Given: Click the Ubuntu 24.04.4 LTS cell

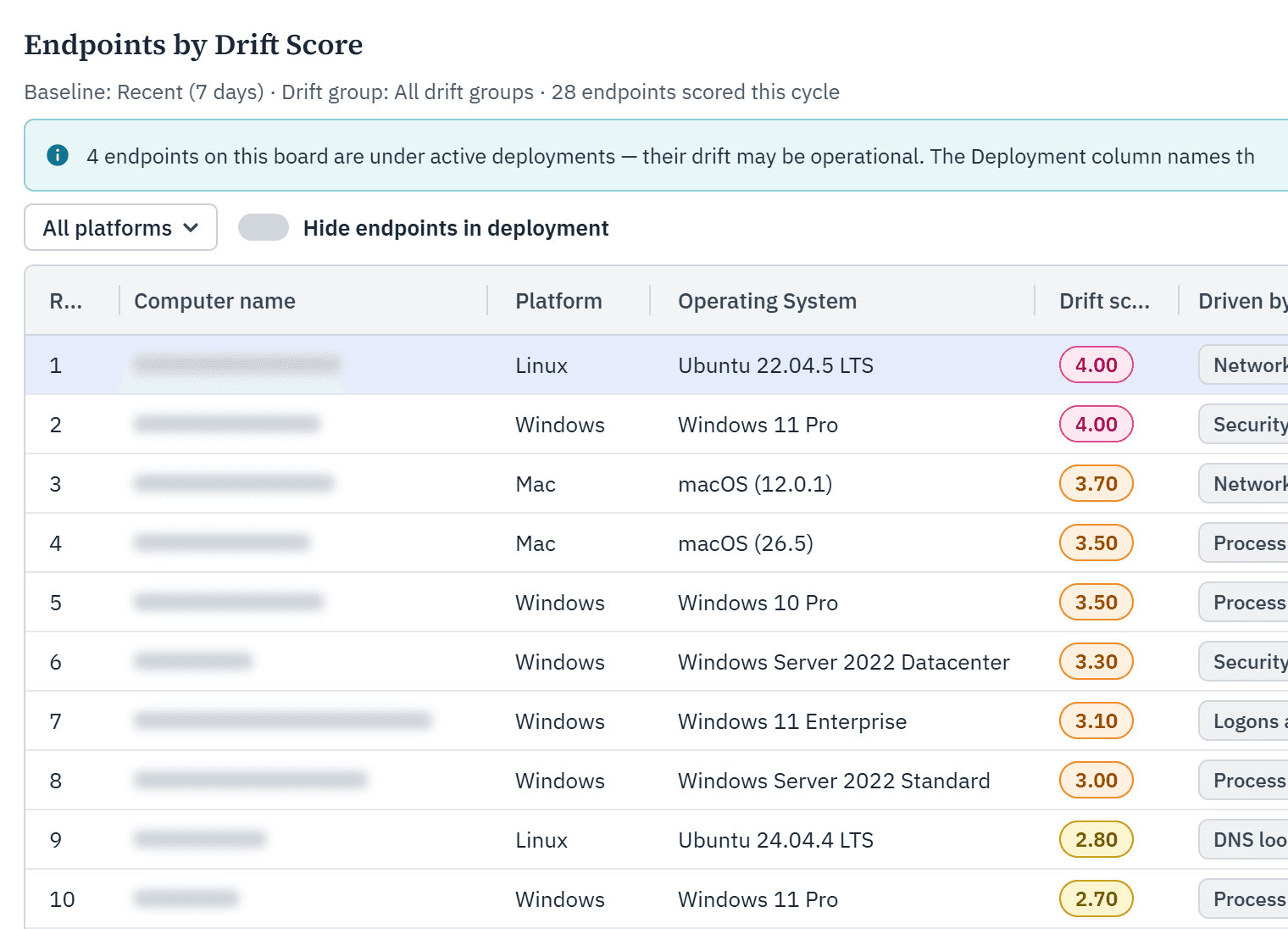Looking at the screenshot, I should point(775,840).
